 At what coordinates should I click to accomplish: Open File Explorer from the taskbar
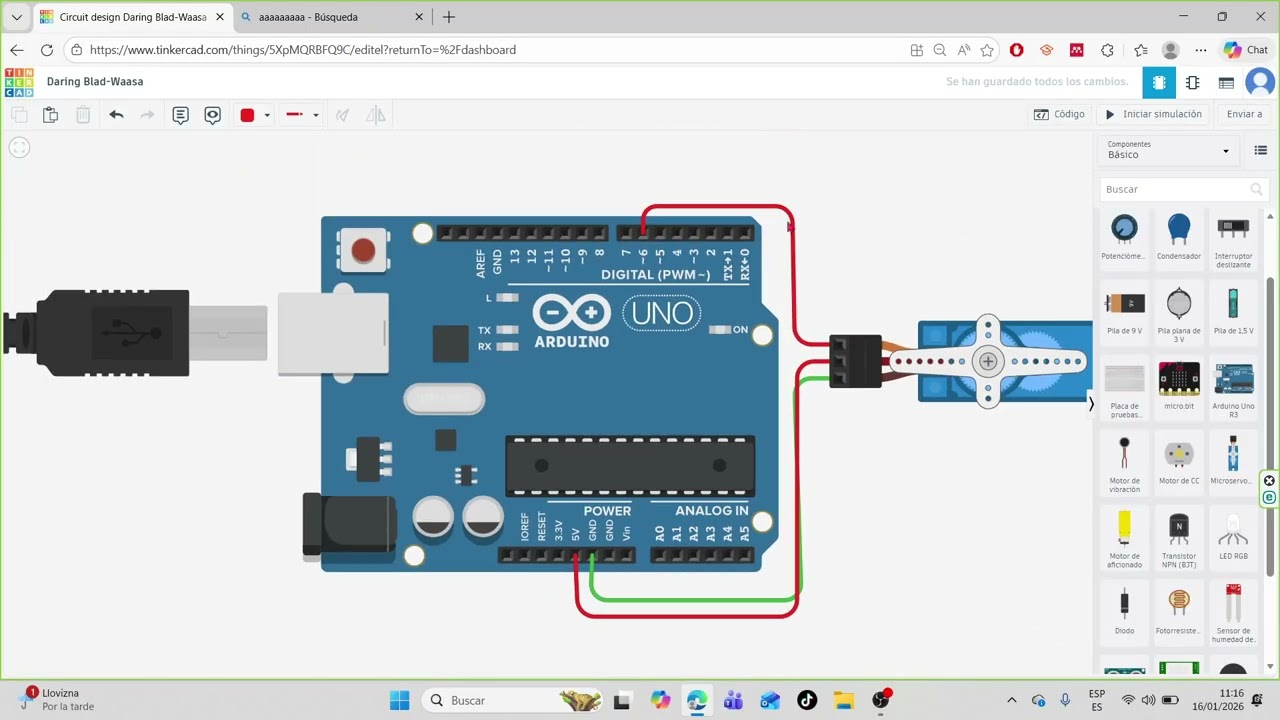pos(844,700)
